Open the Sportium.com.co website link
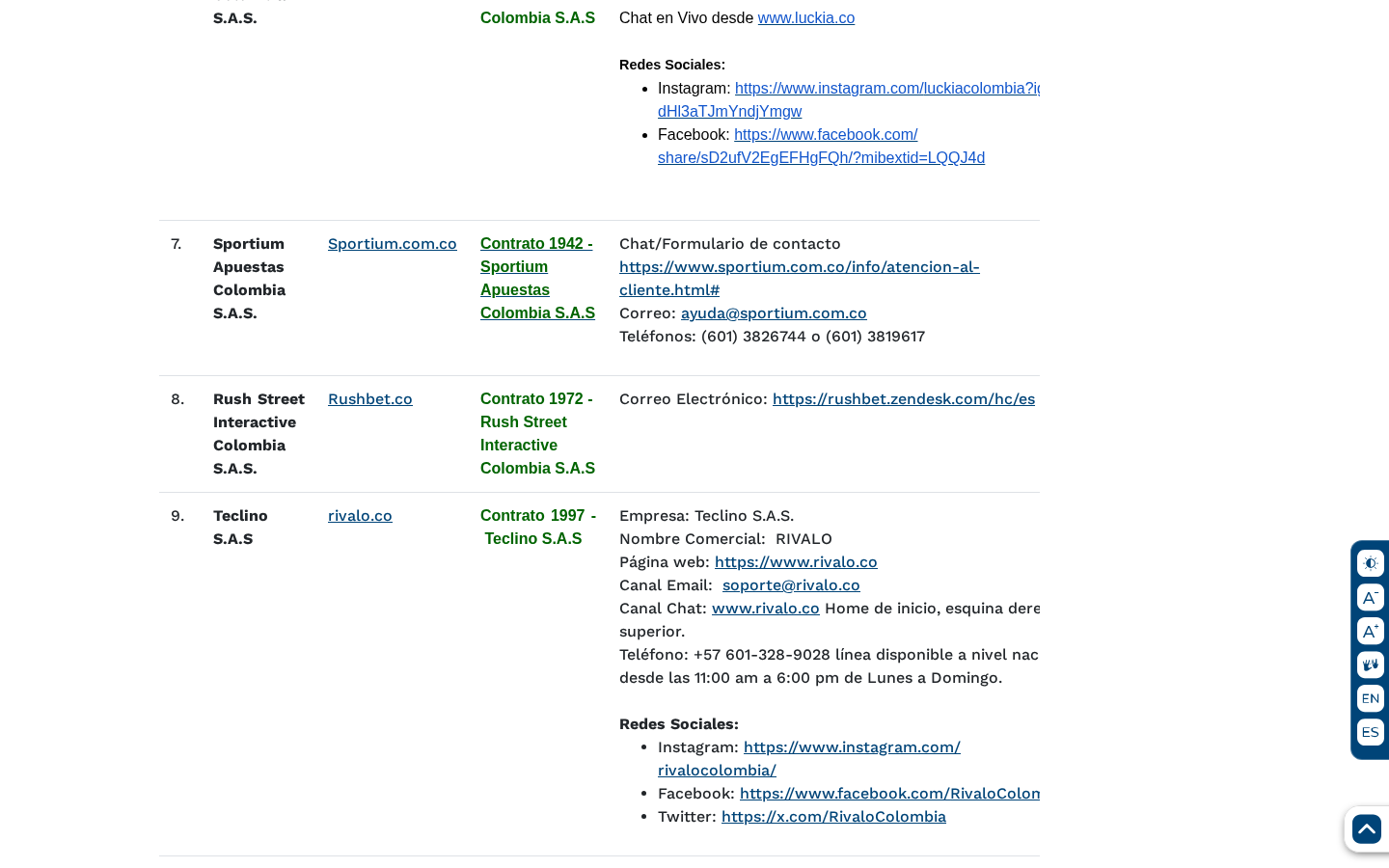Viewport: 1389px width, 868px height. [392, 243]
